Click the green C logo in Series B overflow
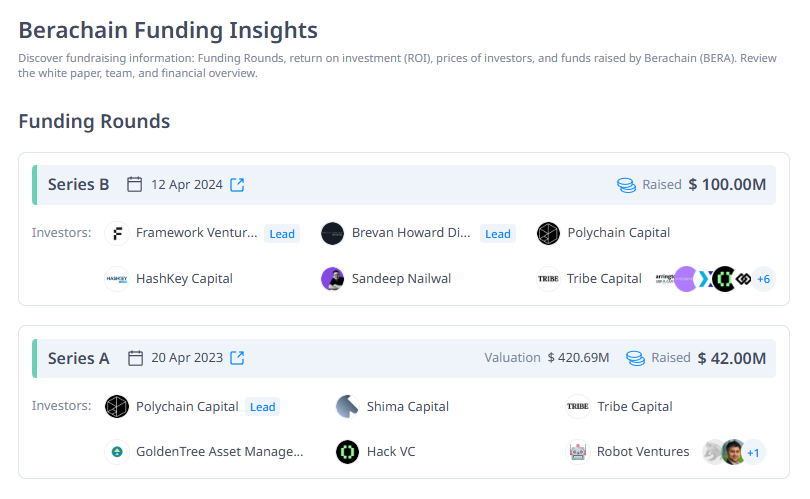This screenshot has height=499, width=810. 724,279
